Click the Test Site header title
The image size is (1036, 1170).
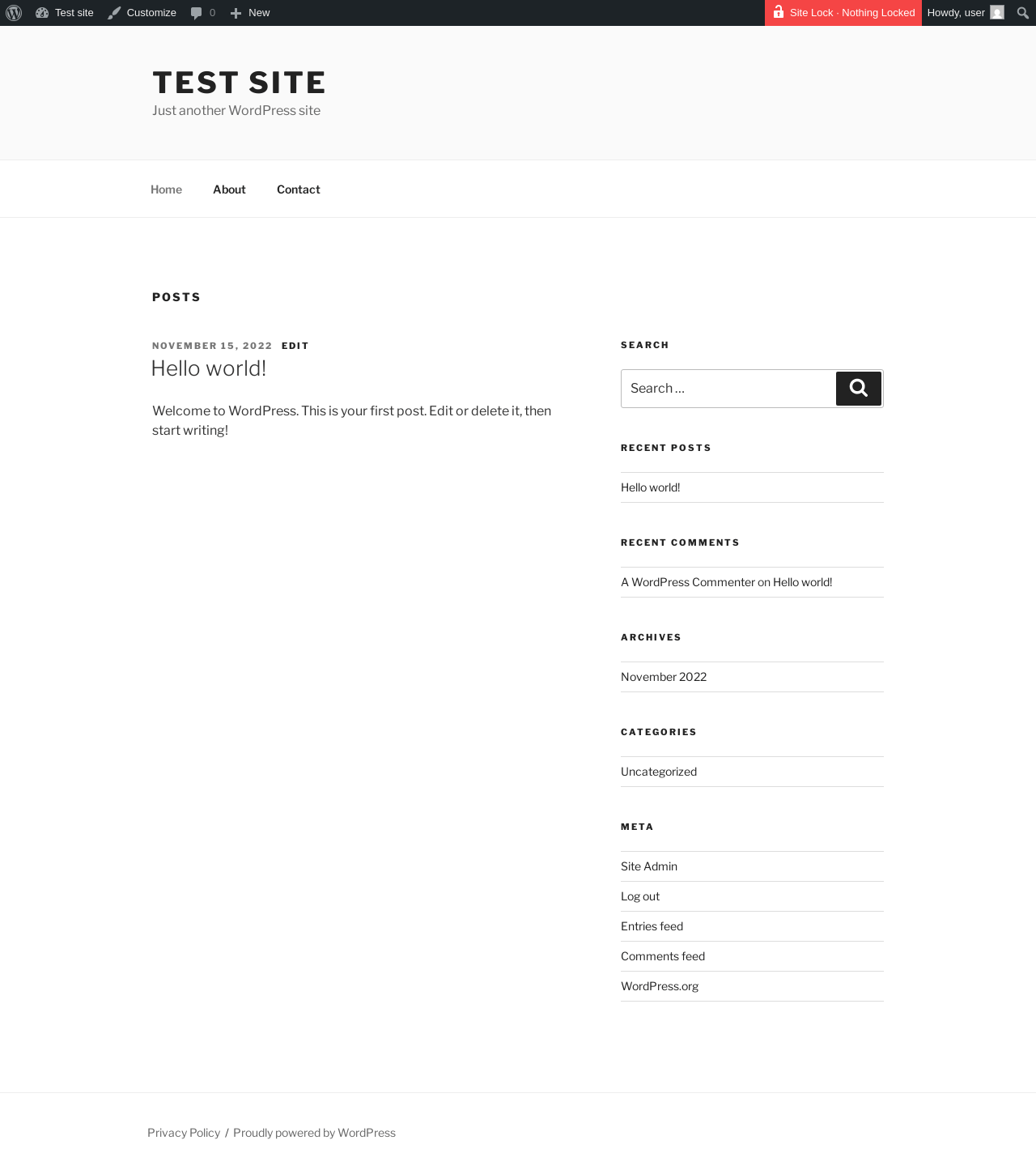point(239,83)
